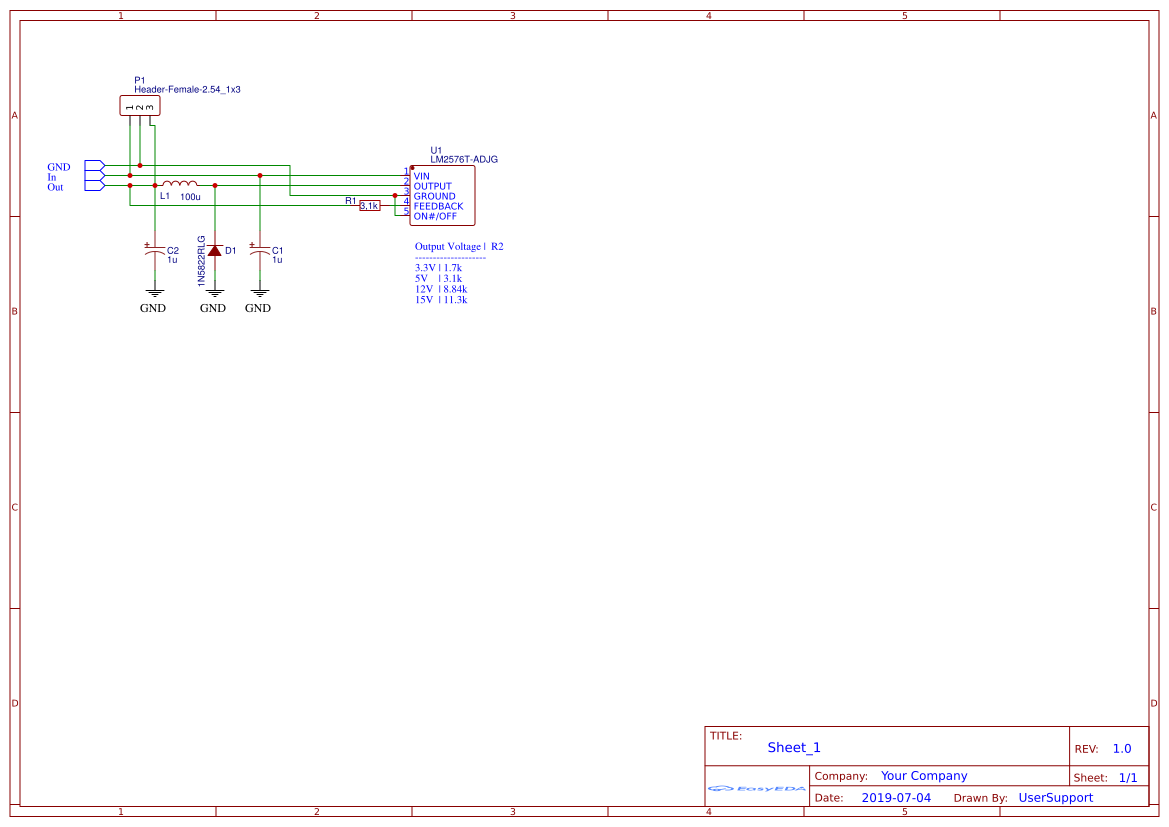The image size is (1169, 827).
Task: Select the diode D1 1N5822RLG symbol
Action: coord(214,250)
